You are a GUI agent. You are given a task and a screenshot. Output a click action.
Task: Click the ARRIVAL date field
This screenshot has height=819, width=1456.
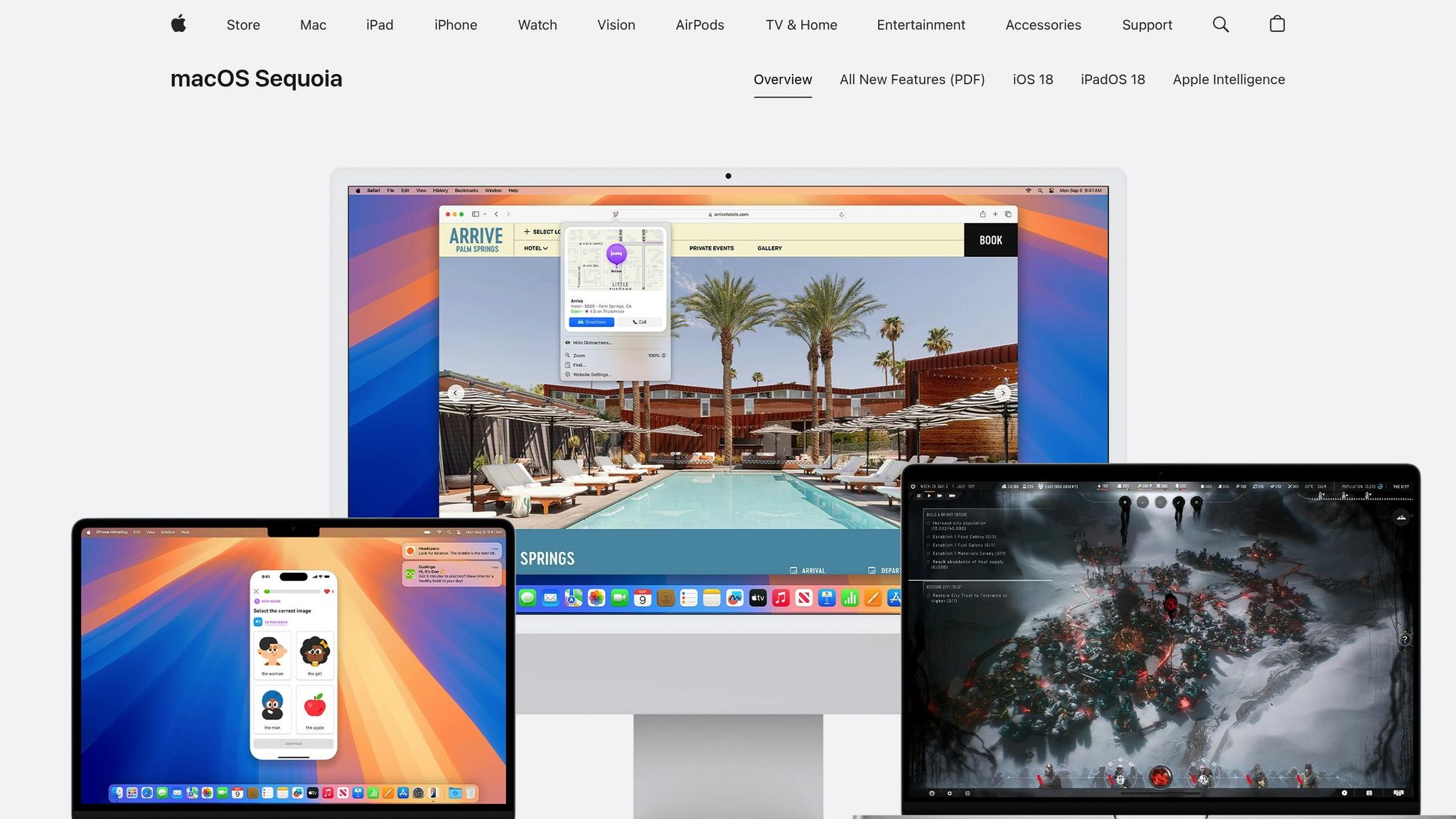pos(808,570)
